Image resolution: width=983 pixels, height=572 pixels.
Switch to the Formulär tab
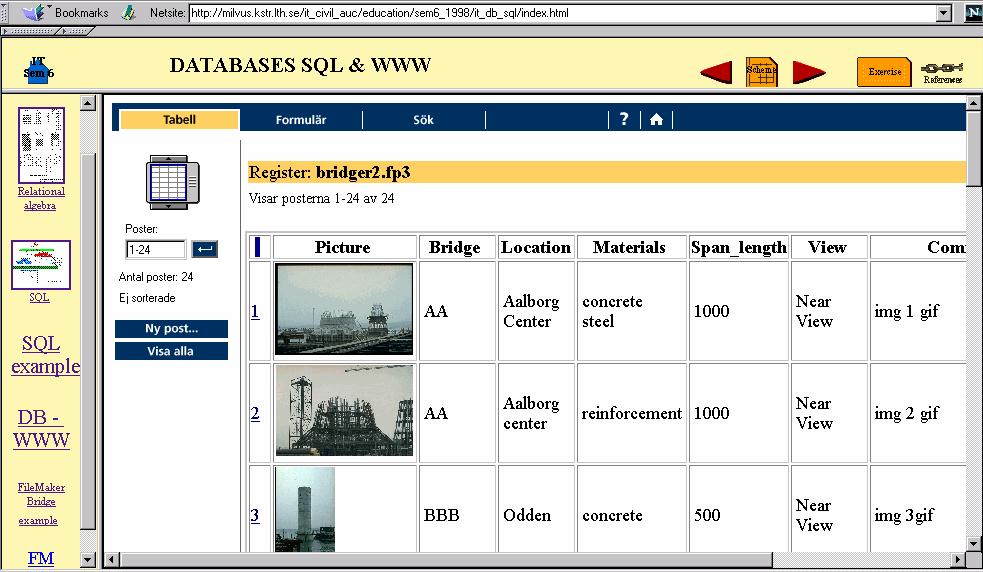[x=301, y=120]
